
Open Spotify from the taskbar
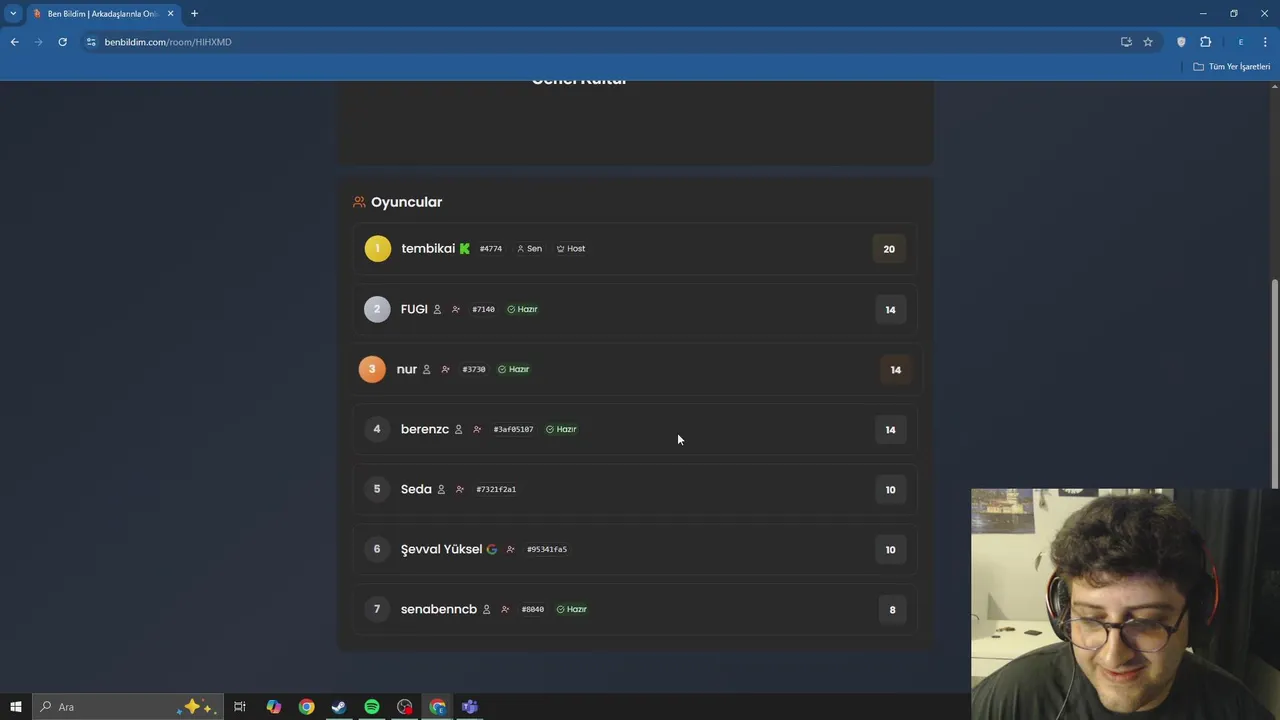point(372,707)
